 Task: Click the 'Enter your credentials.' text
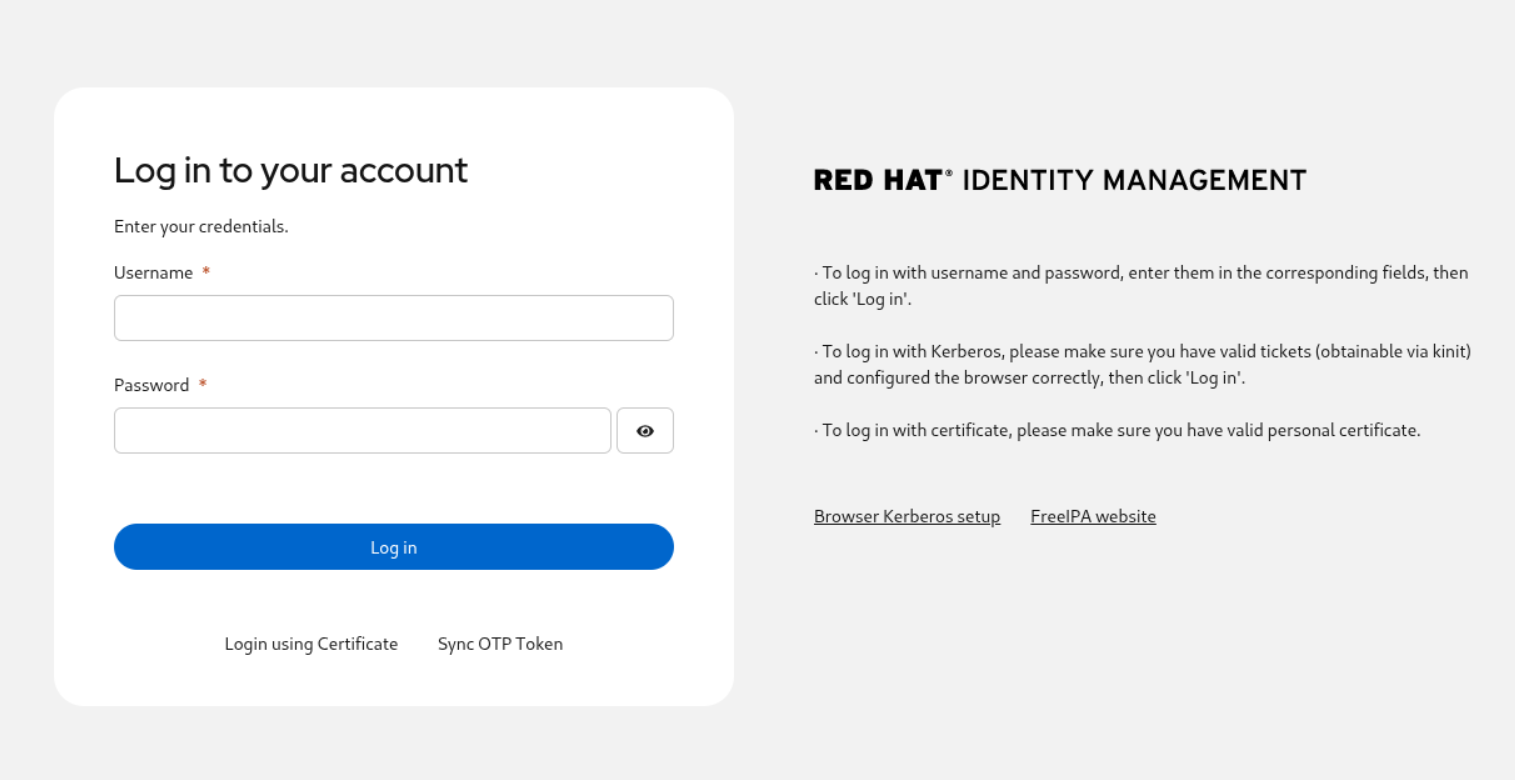click(201, 227)
